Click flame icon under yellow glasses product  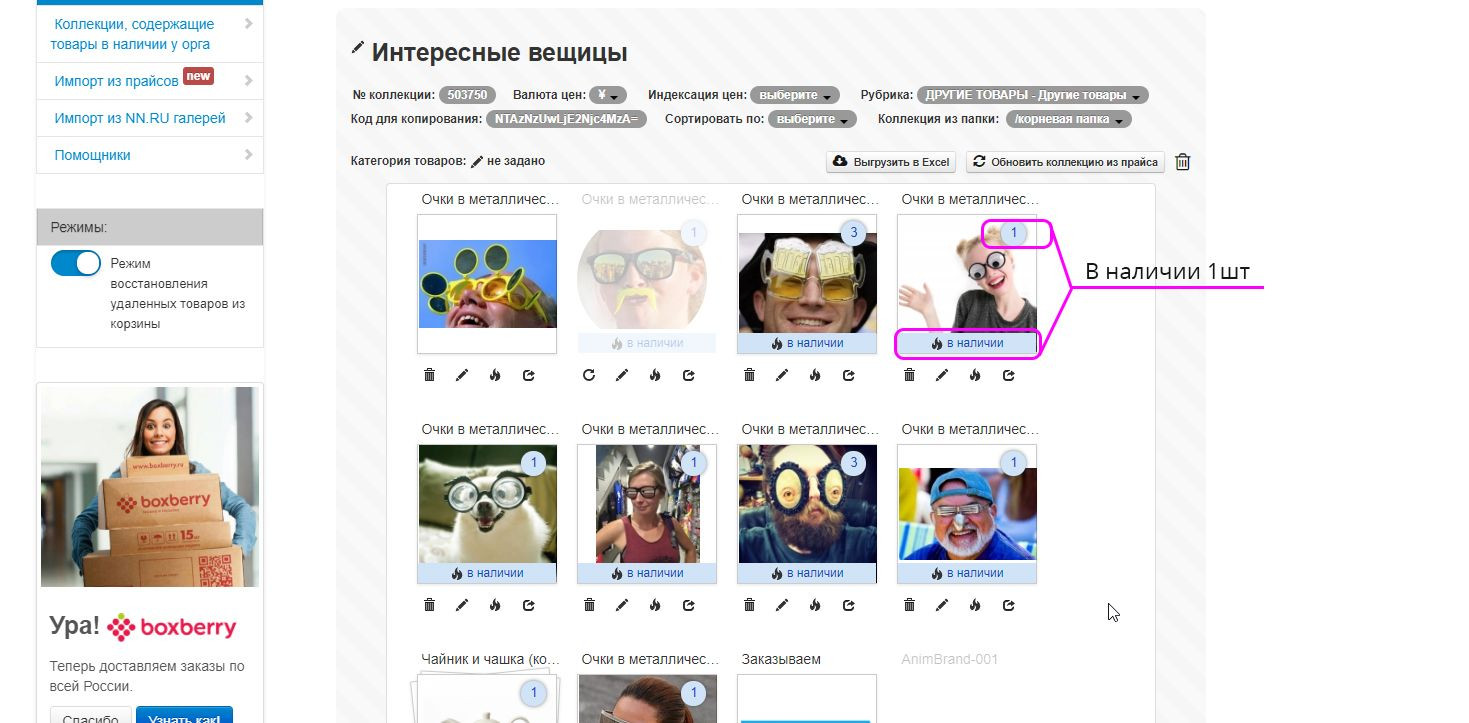[x=495, y=375]
